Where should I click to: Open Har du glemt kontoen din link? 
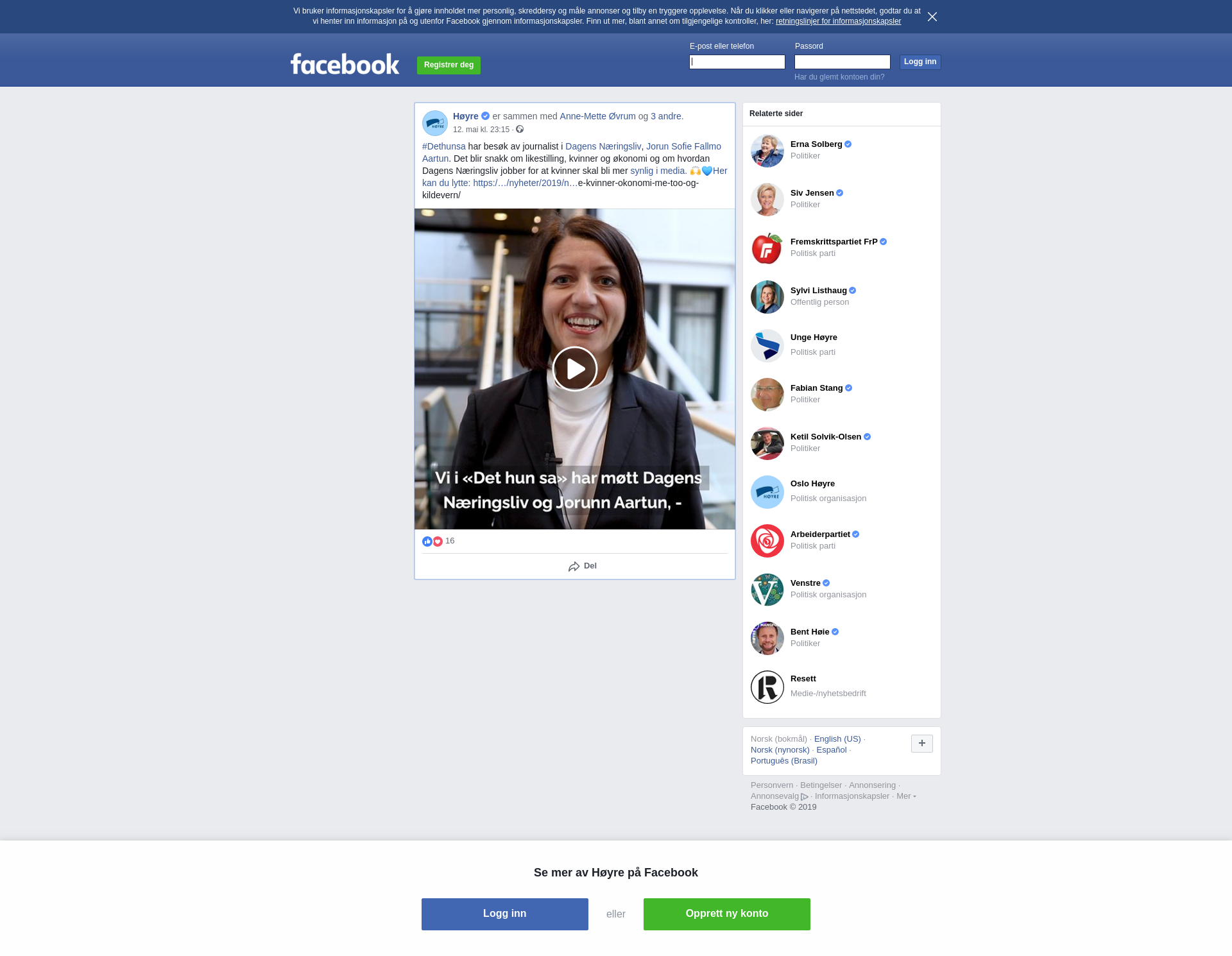839,77
